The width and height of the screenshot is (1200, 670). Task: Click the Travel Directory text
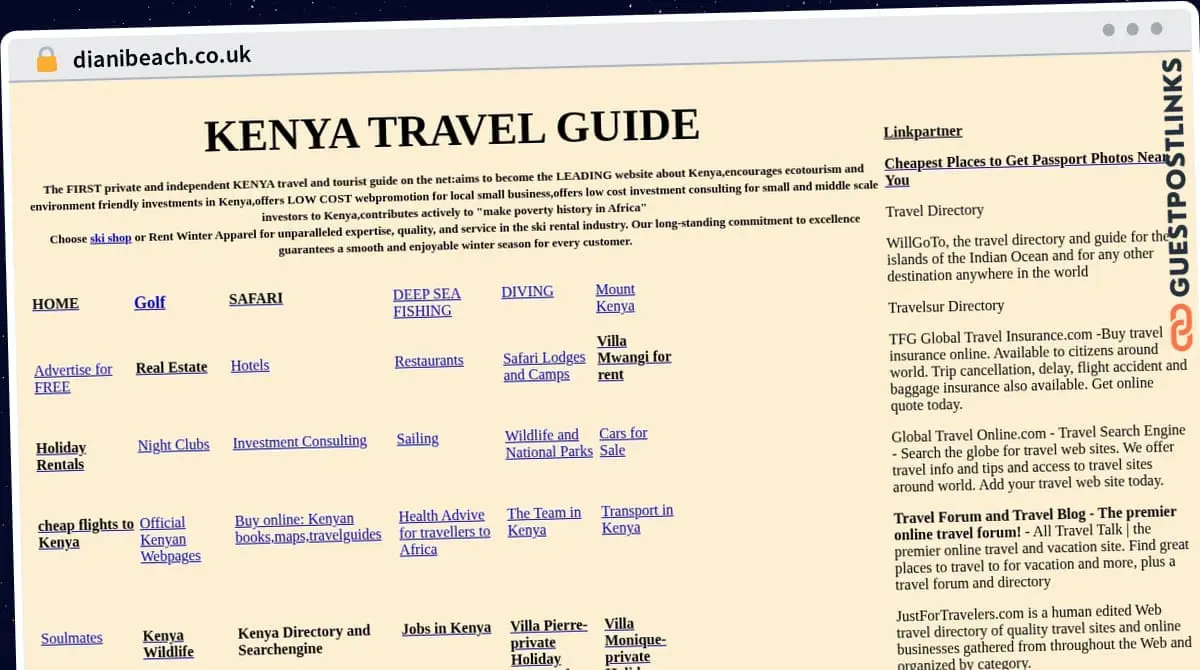(x=935, y=210)
